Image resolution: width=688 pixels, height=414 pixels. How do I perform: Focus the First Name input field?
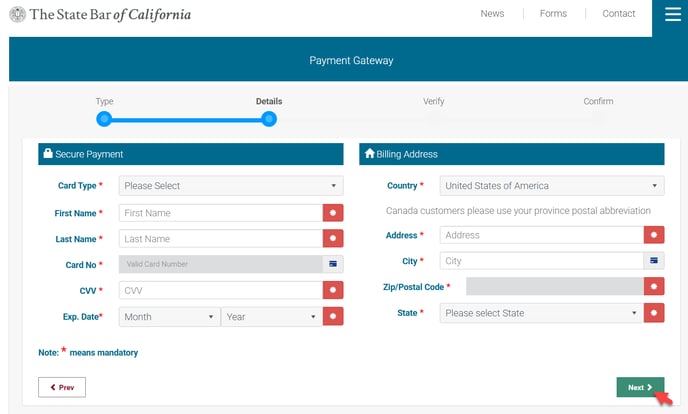(220, 213)
